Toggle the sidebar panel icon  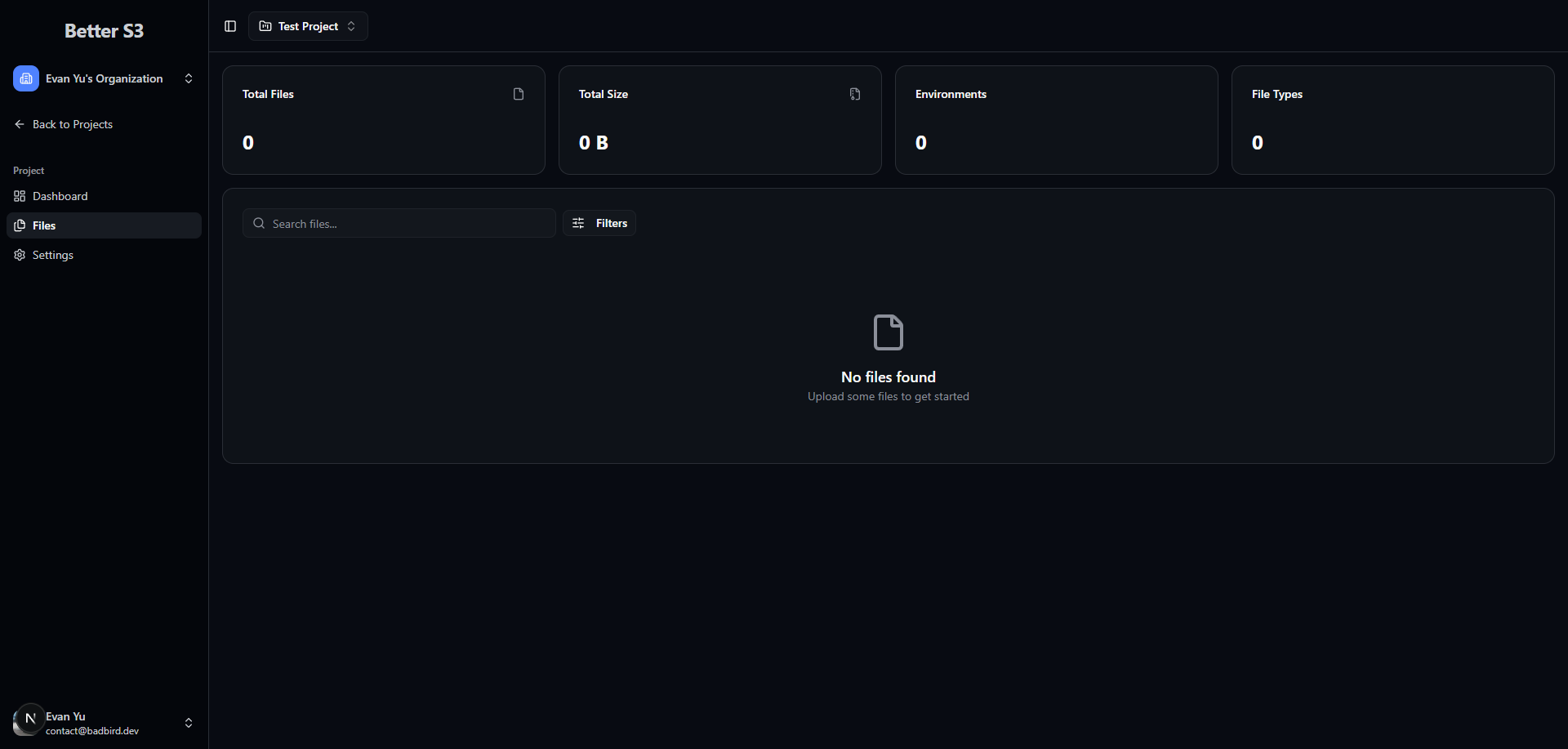pos(230,26)
